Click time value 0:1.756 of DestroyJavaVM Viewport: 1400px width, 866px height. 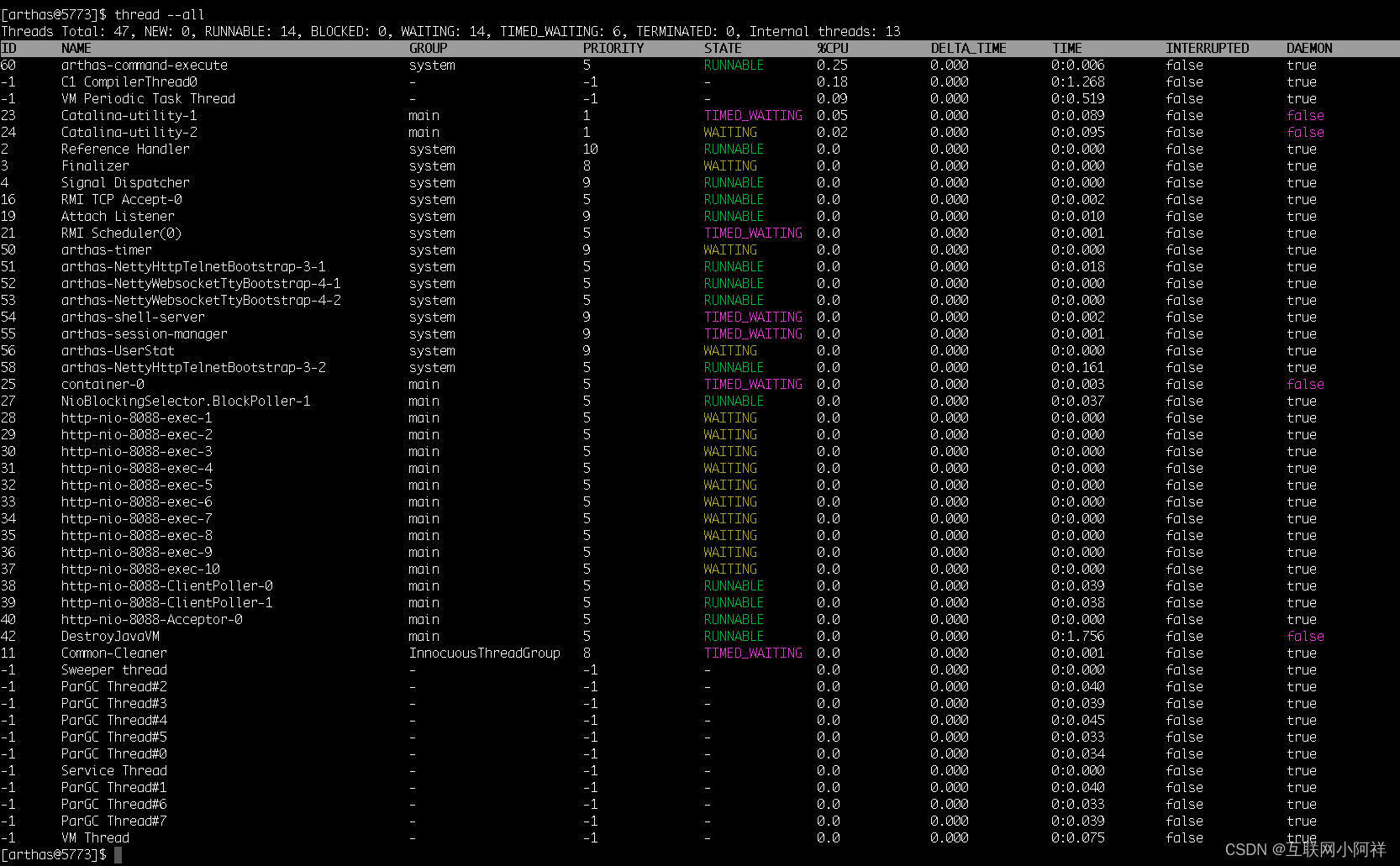coord(1078,636)
